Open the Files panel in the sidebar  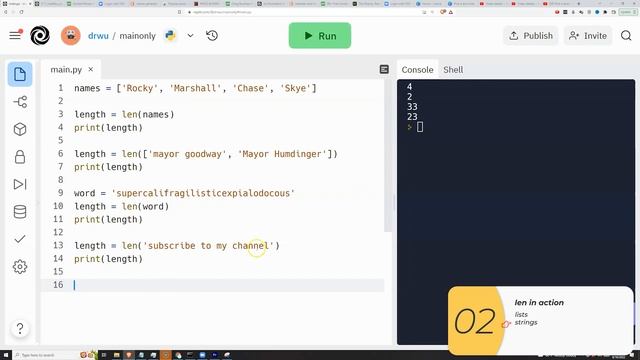[20, 74]
